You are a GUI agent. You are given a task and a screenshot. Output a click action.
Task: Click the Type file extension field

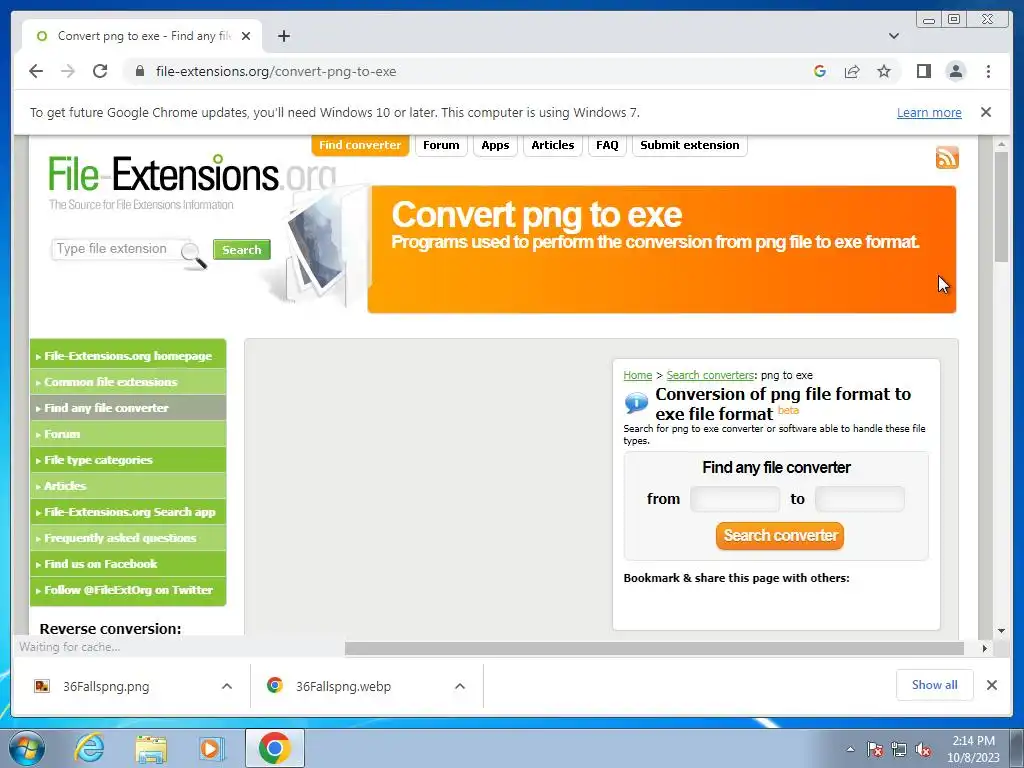coord(118,249)
